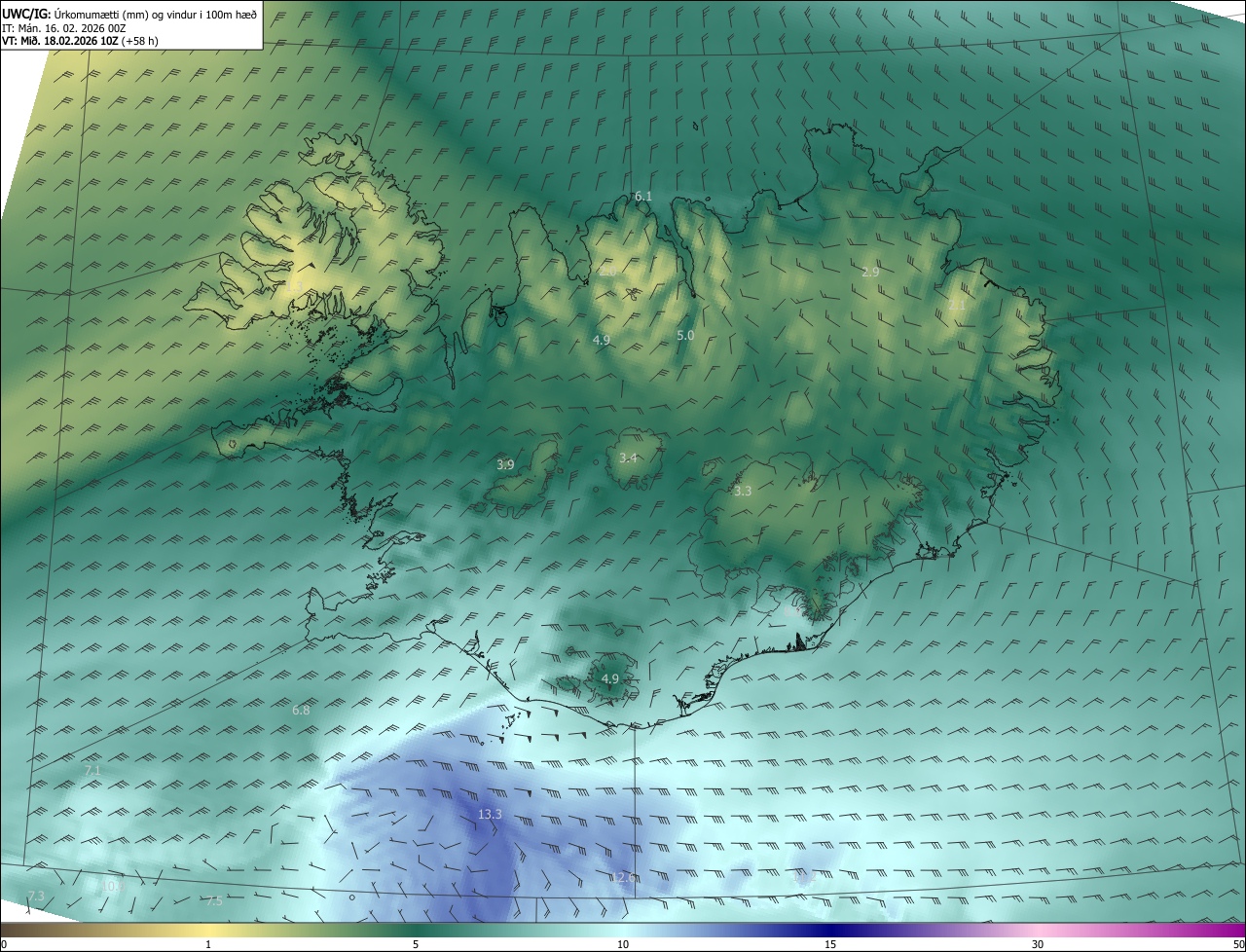Click the 7.5 value above the colorbar

pyautogui.click(x=214, y=901)
